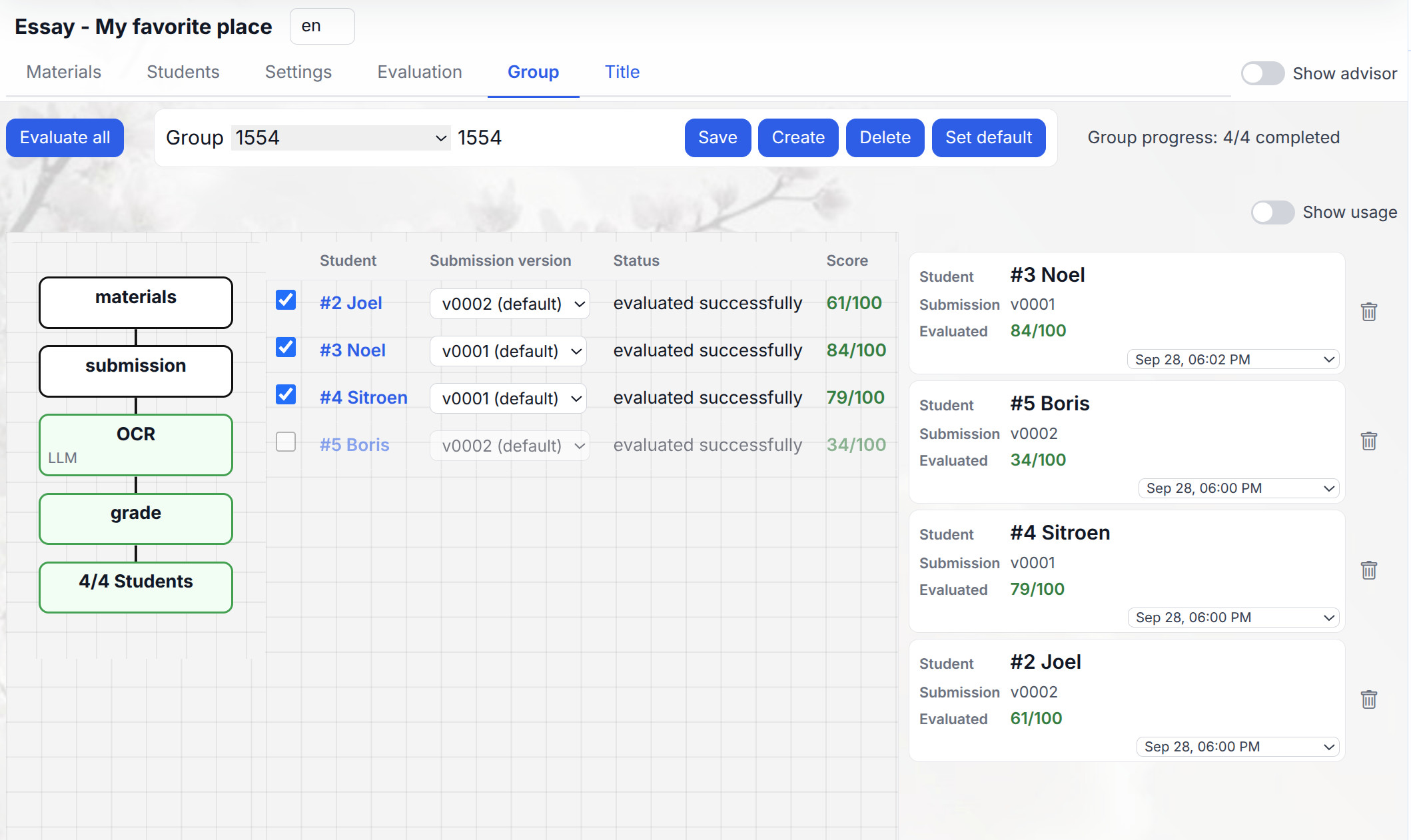This screenshot has height=840, width=1411.
Task: Click the trash icon beside #4 Sitroen card
Action: pos(1368,570)
